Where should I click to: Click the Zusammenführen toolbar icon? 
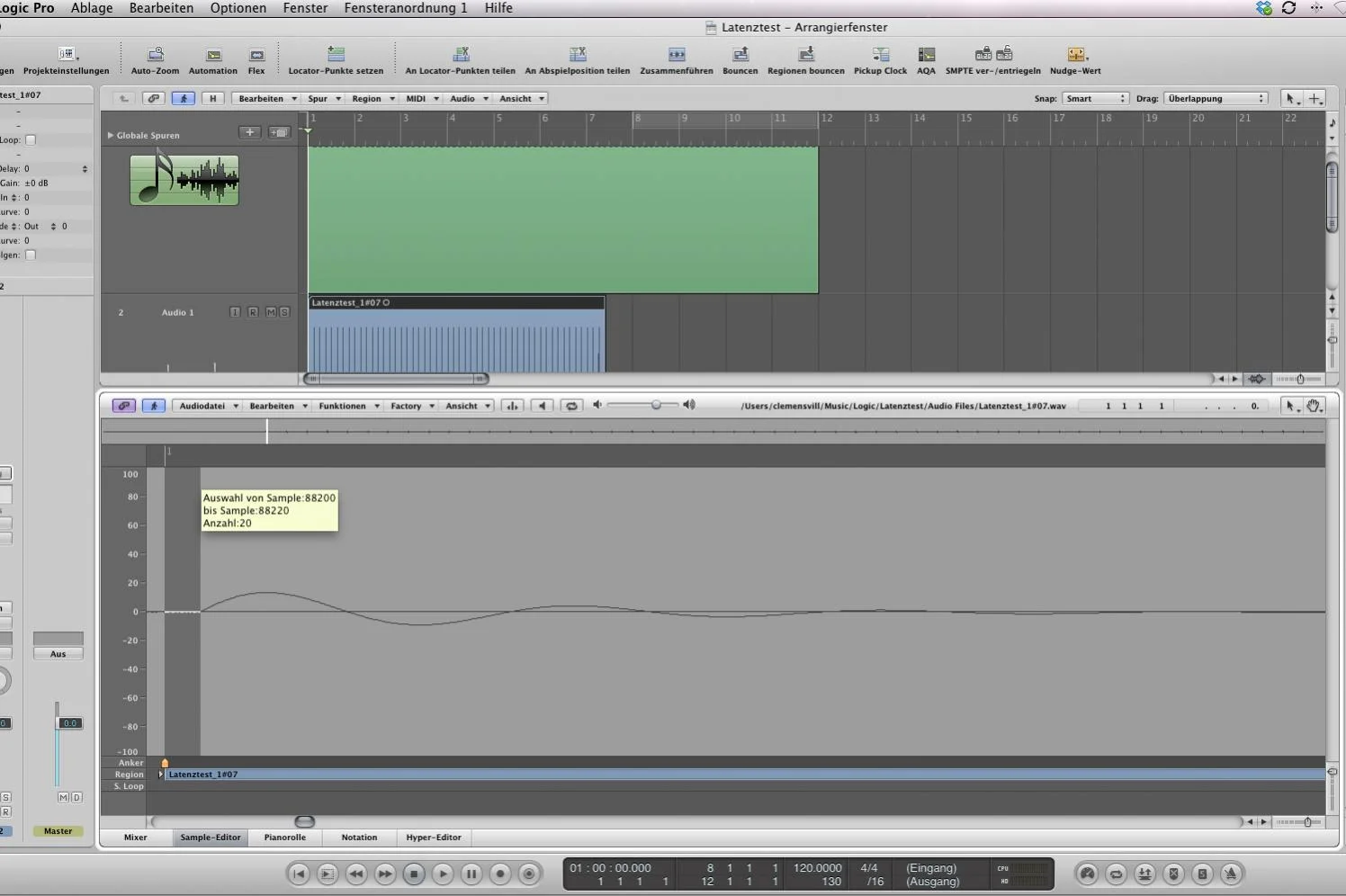[x=677, y=55]
